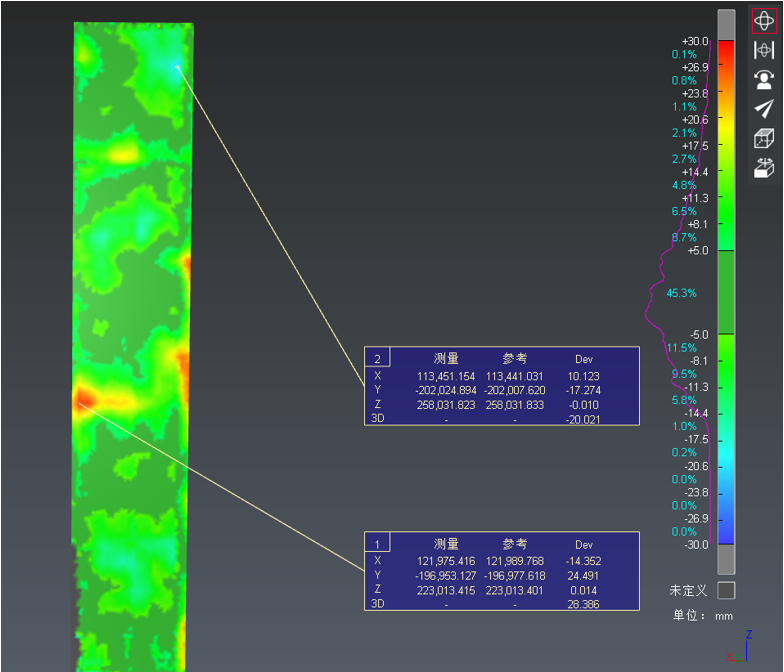Click the +14.4 scale label
The width and height of the screenshot is (784, 672).
coord(695,172)
